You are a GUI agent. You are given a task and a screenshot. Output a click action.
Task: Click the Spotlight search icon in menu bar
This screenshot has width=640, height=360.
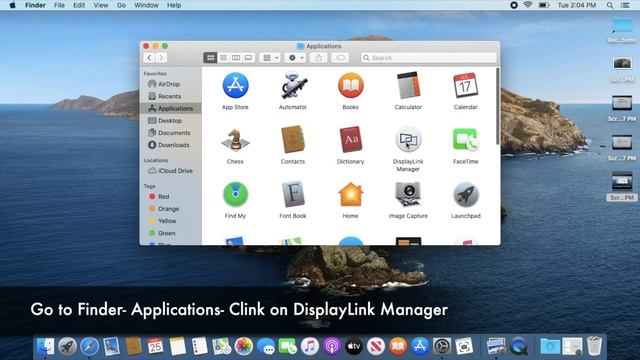[610, 5]
